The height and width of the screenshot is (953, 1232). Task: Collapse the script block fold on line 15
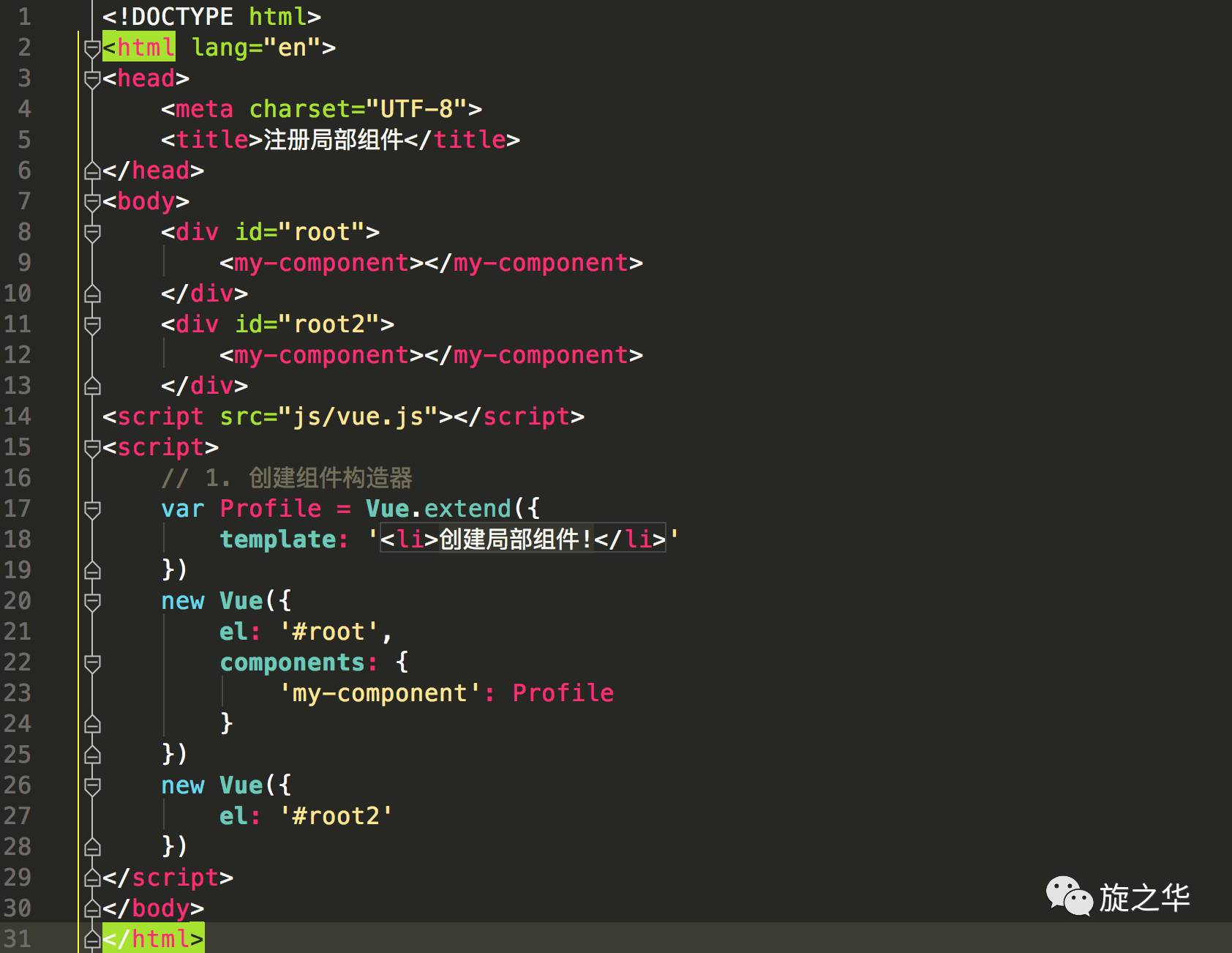tap(92, 448)
